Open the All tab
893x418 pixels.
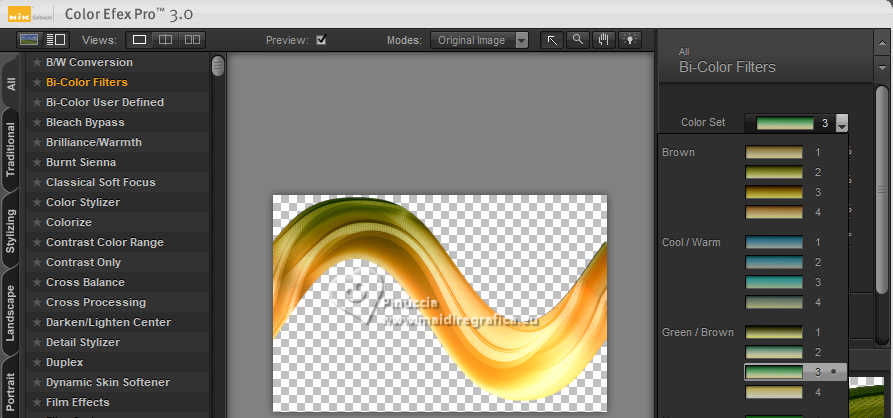[11, 83]
